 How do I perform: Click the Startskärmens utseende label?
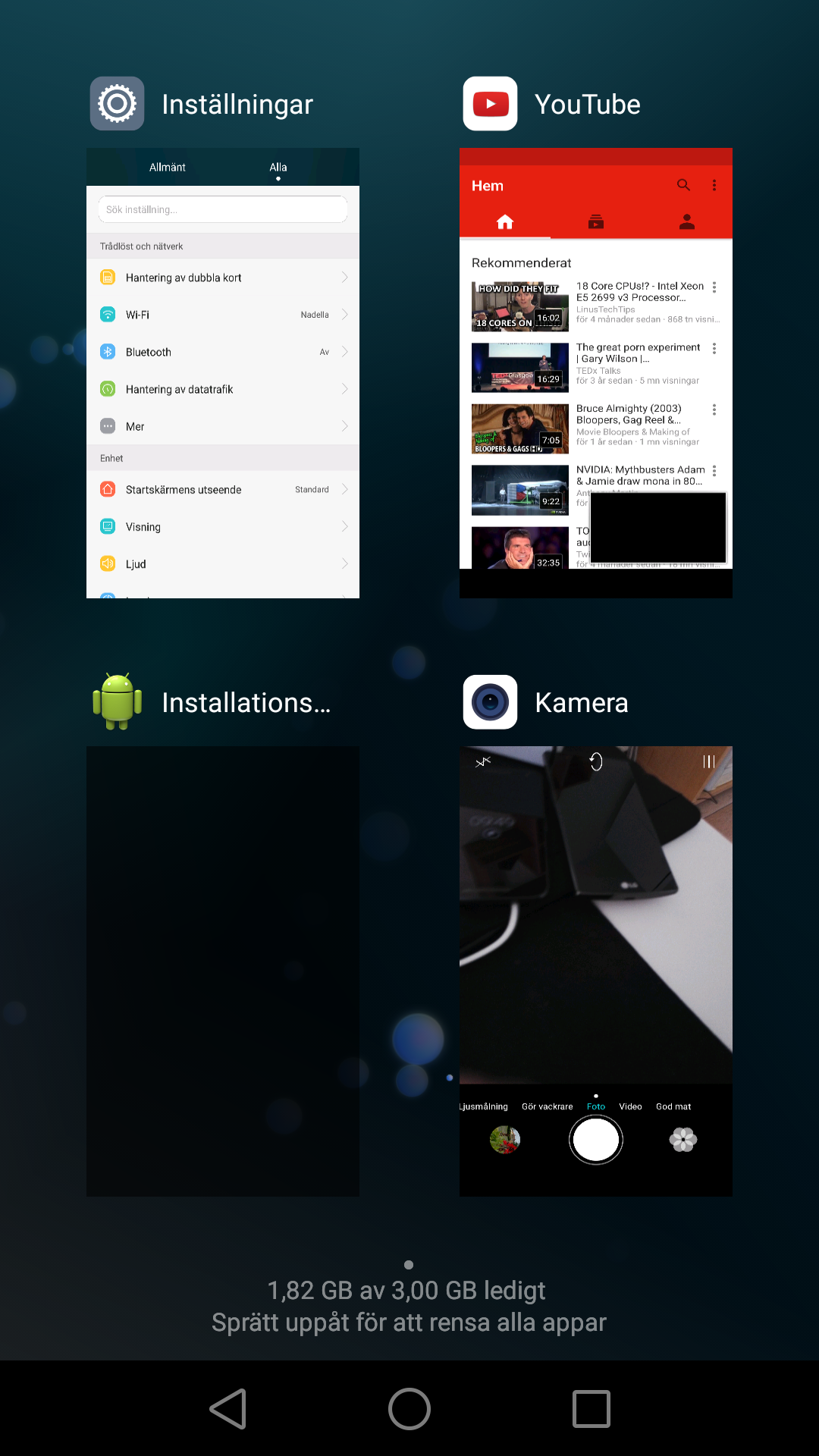(x=184, y=490)
